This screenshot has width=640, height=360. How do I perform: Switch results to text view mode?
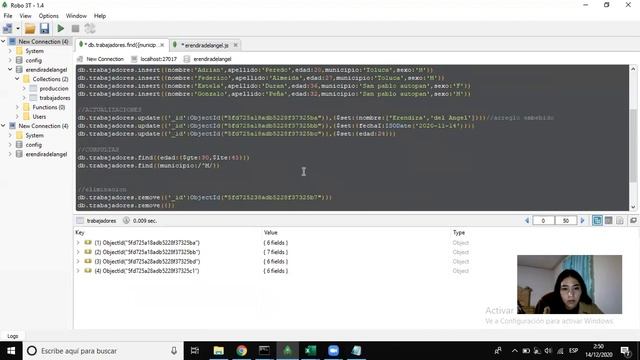(620, 220)
